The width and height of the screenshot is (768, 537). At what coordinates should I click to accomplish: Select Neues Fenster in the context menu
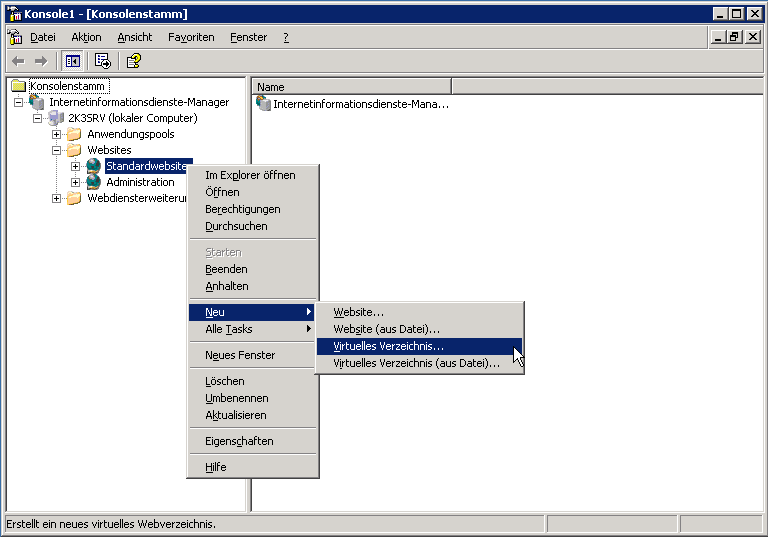251,355
